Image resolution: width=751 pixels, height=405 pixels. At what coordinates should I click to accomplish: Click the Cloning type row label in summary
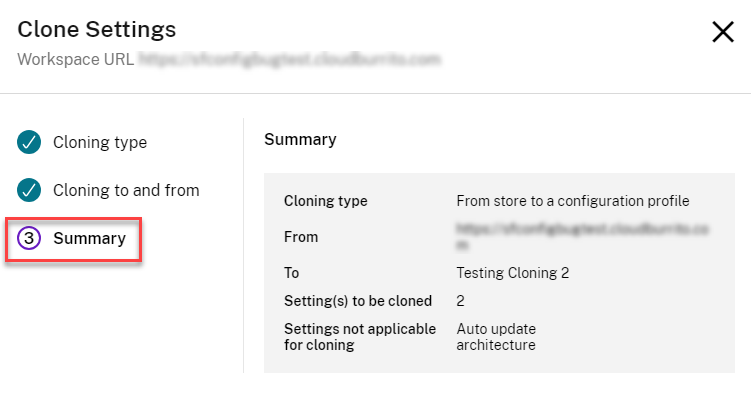[326, 201]
